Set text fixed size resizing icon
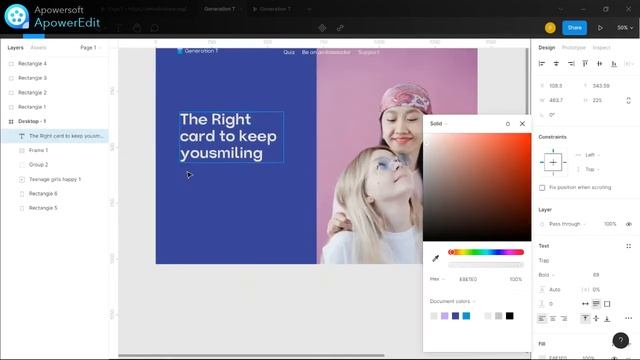 point(607,304)
